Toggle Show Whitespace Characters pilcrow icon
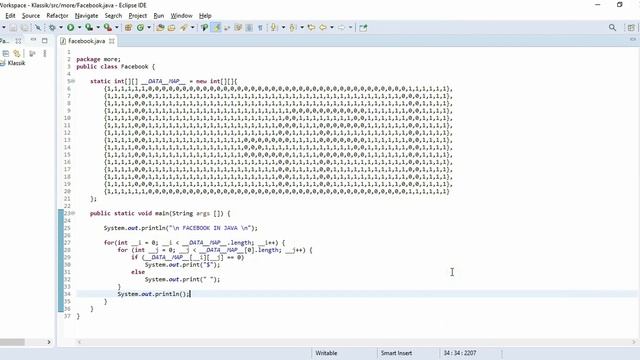Viewport: 640px width, 360px height. (260, 28)
